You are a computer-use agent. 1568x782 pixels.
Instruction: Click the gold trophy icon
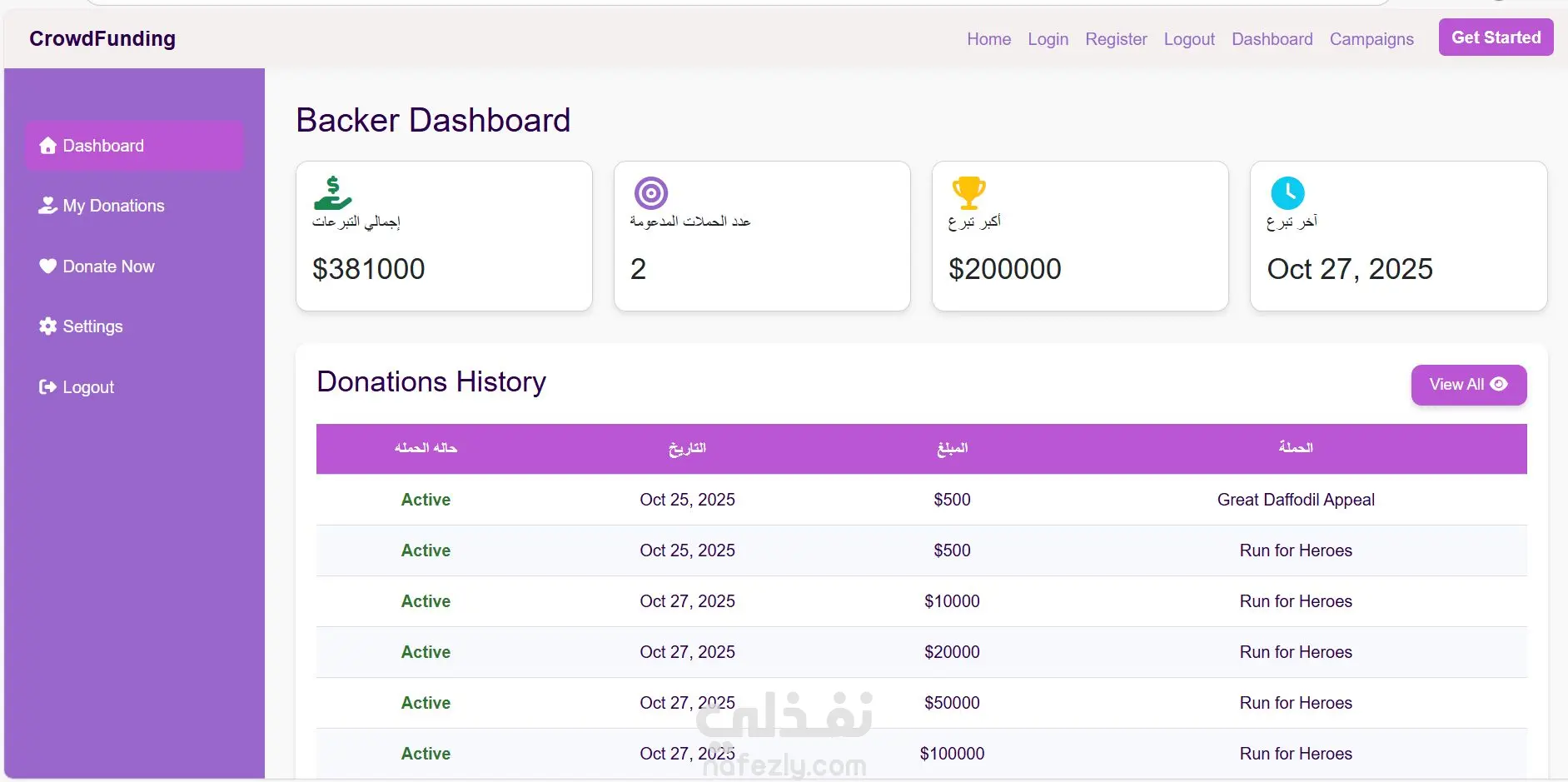pos(968,193)
